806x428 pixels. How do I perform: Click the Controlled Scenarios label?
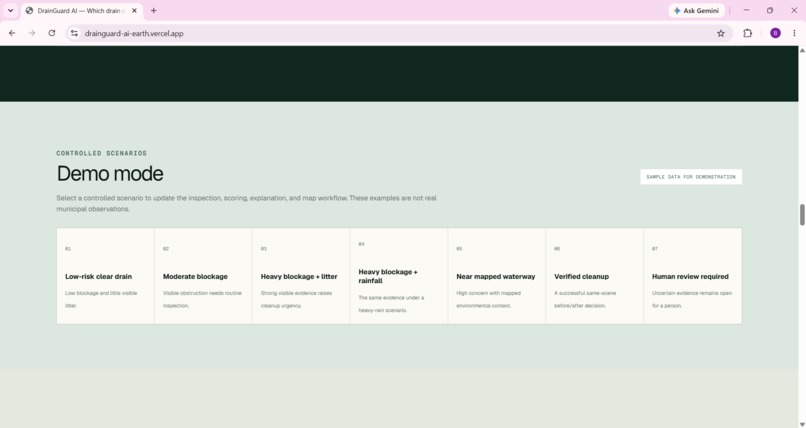(x=102, y=153)
